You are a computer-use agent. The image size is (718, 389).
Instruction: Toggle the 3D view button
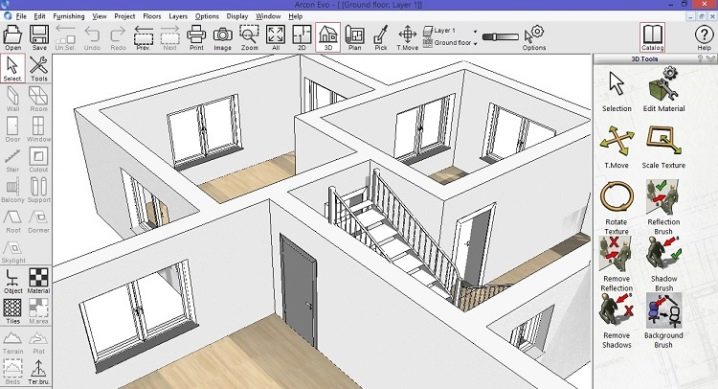click(x=328, y=38)
